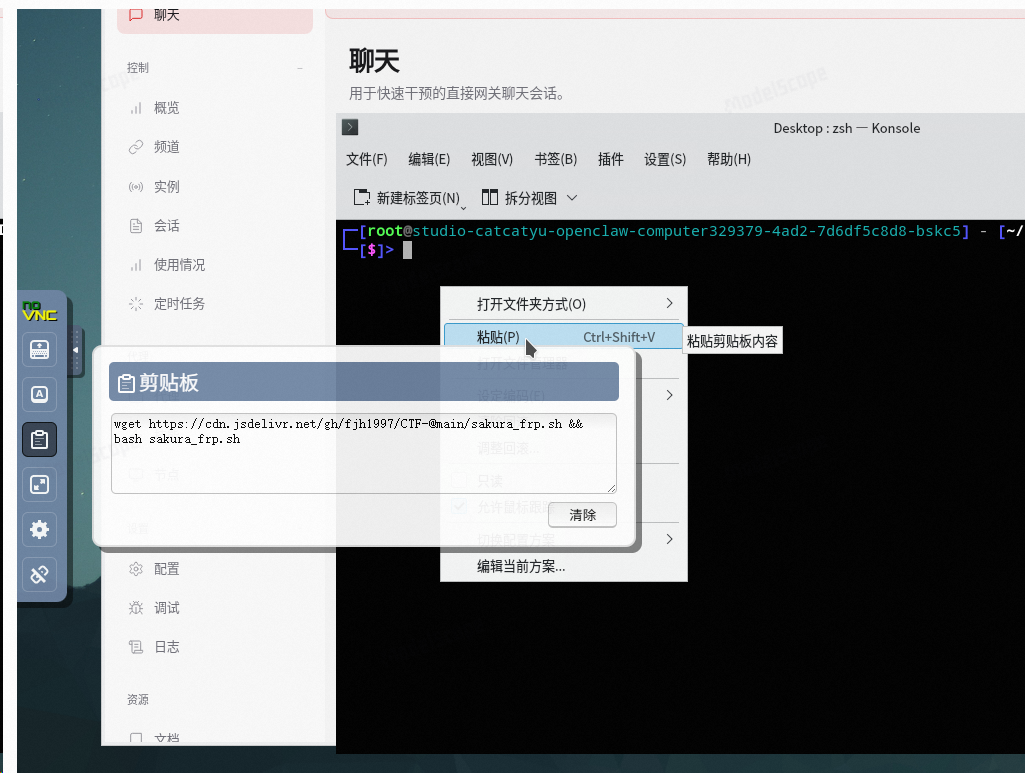Screen dimensions: 1025x773
Task: Click 拆分视图 toolbar button
Action: point(520,198)
